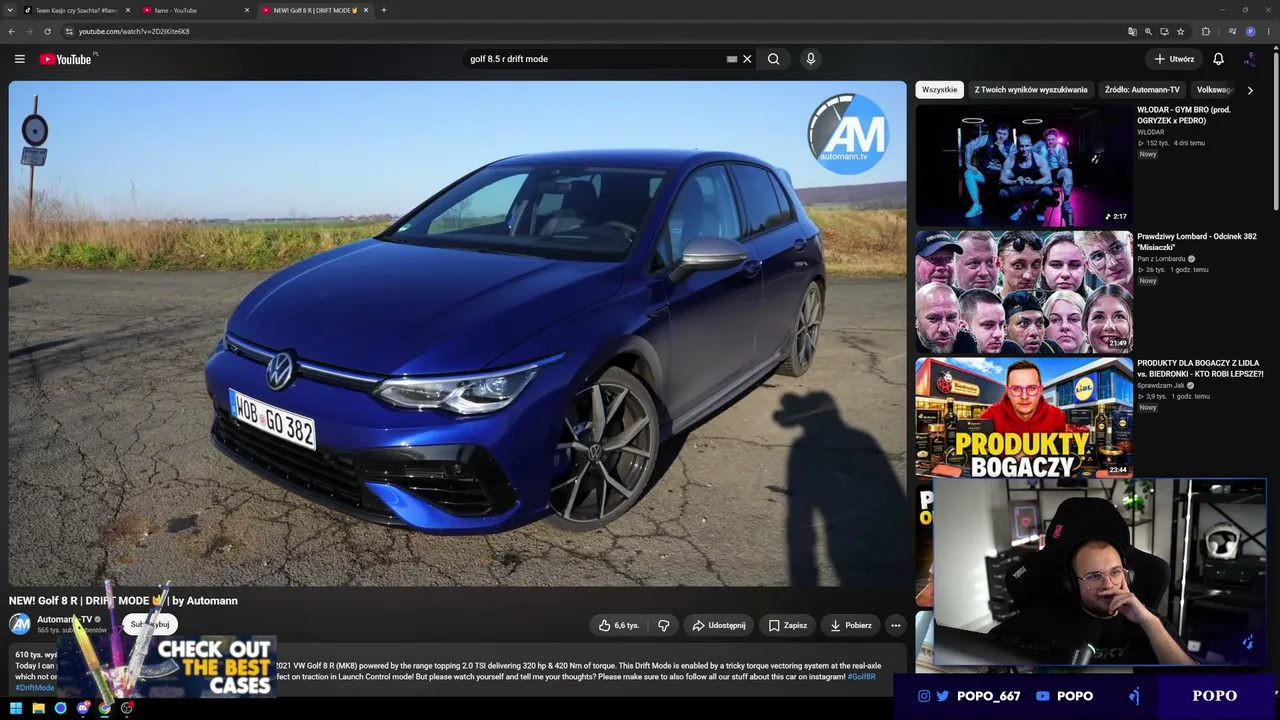Close the 'fame - YouTube' tab
Image resolution: width=1280 pixels, height=720 pixels.
click(247, 10)
